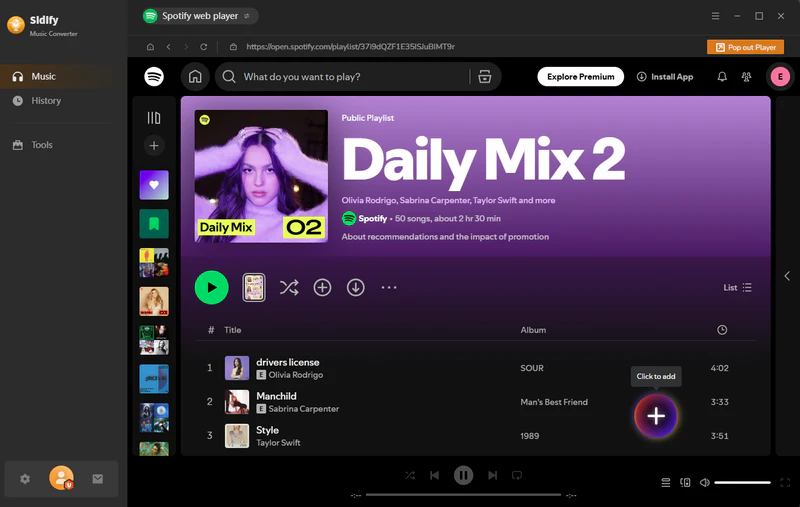
Task: Select the track 'drivers license'
Action: click(288, 362)
